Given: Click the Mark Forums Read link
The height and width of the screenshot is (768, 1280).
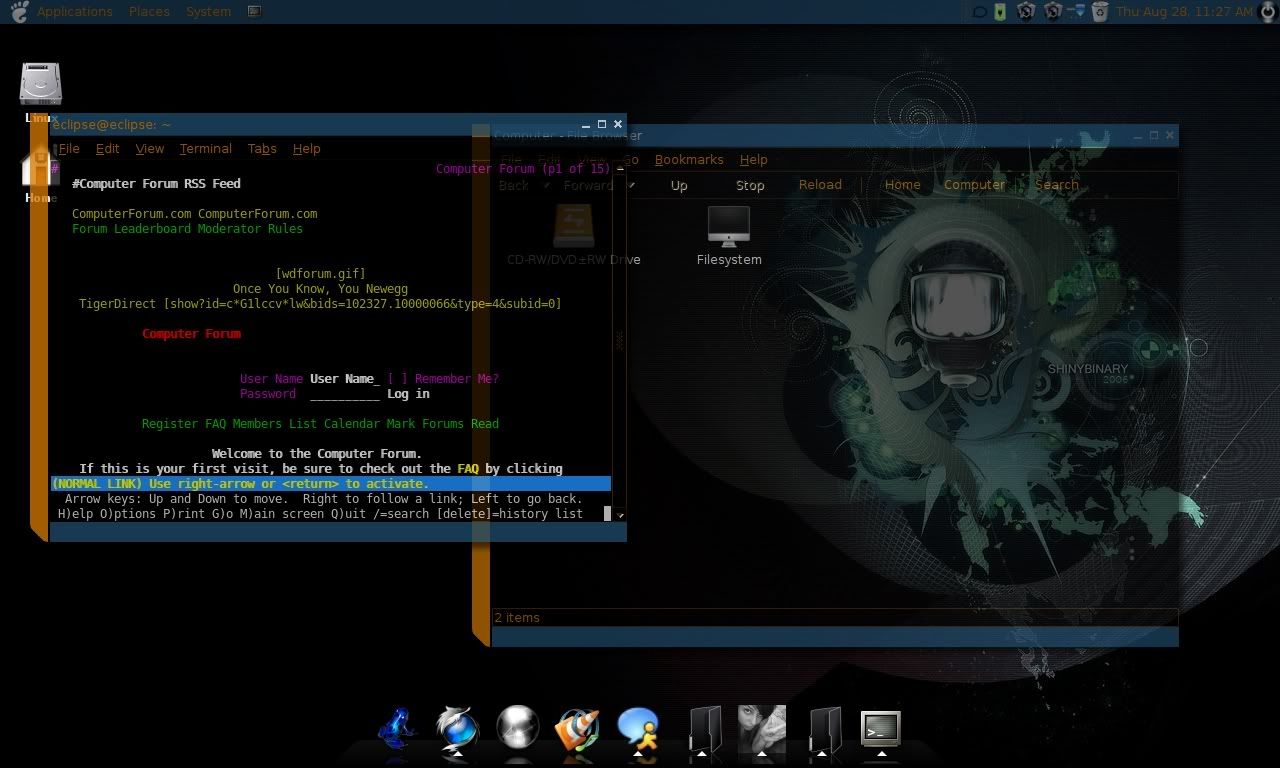Looking at the screenshot, I should point(443,424).
